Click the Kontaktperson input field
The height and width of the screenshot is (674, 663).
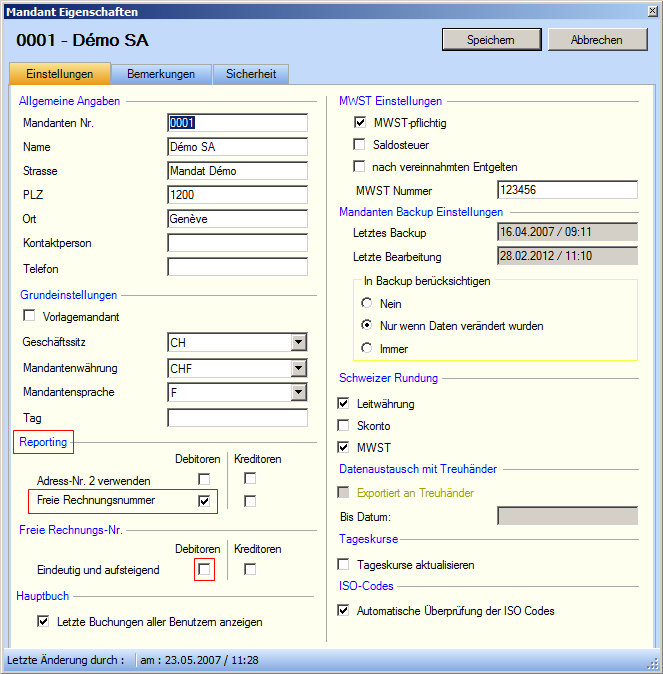click(237, 243)
